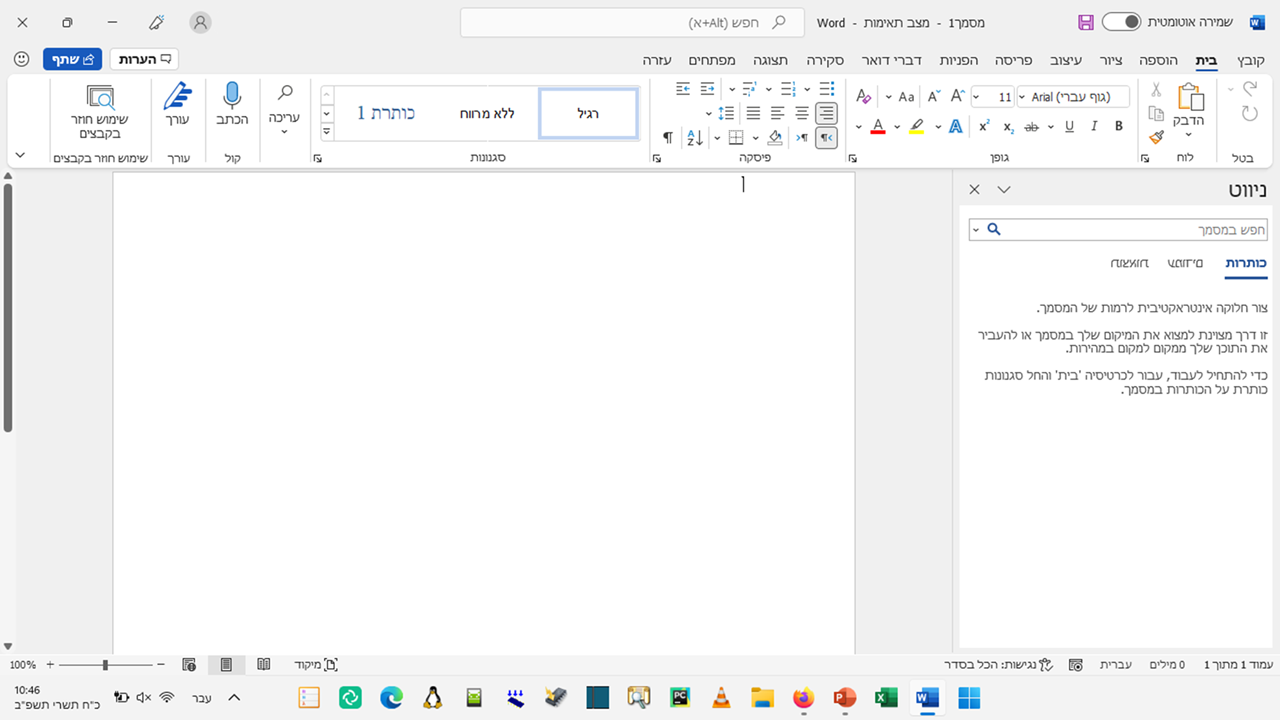Apply subscript formatting

tap(1009, 126)
